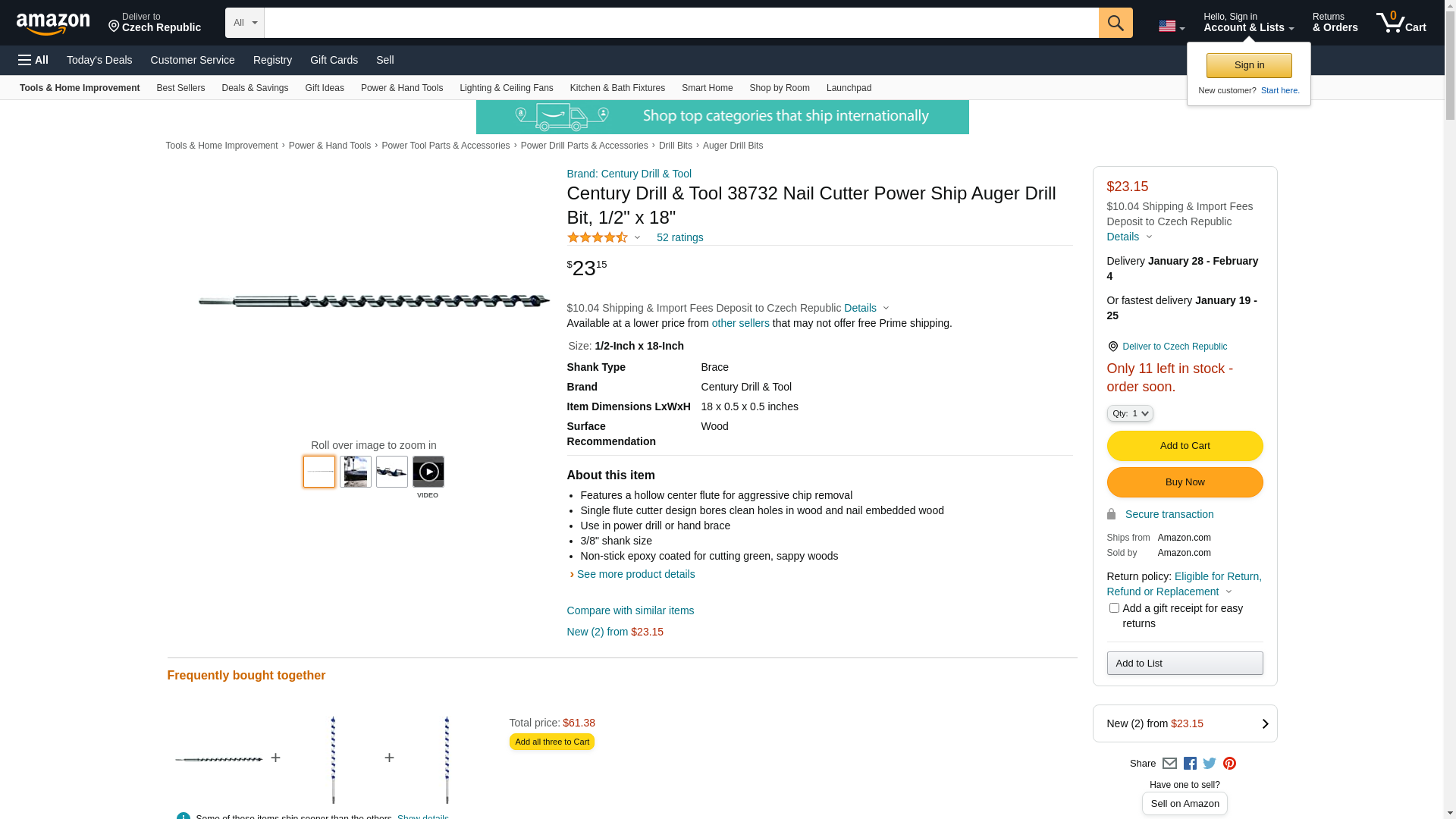Open the All hamburger menu
1456x819 pixels.
pyautogui.click(x=33, y=60)
